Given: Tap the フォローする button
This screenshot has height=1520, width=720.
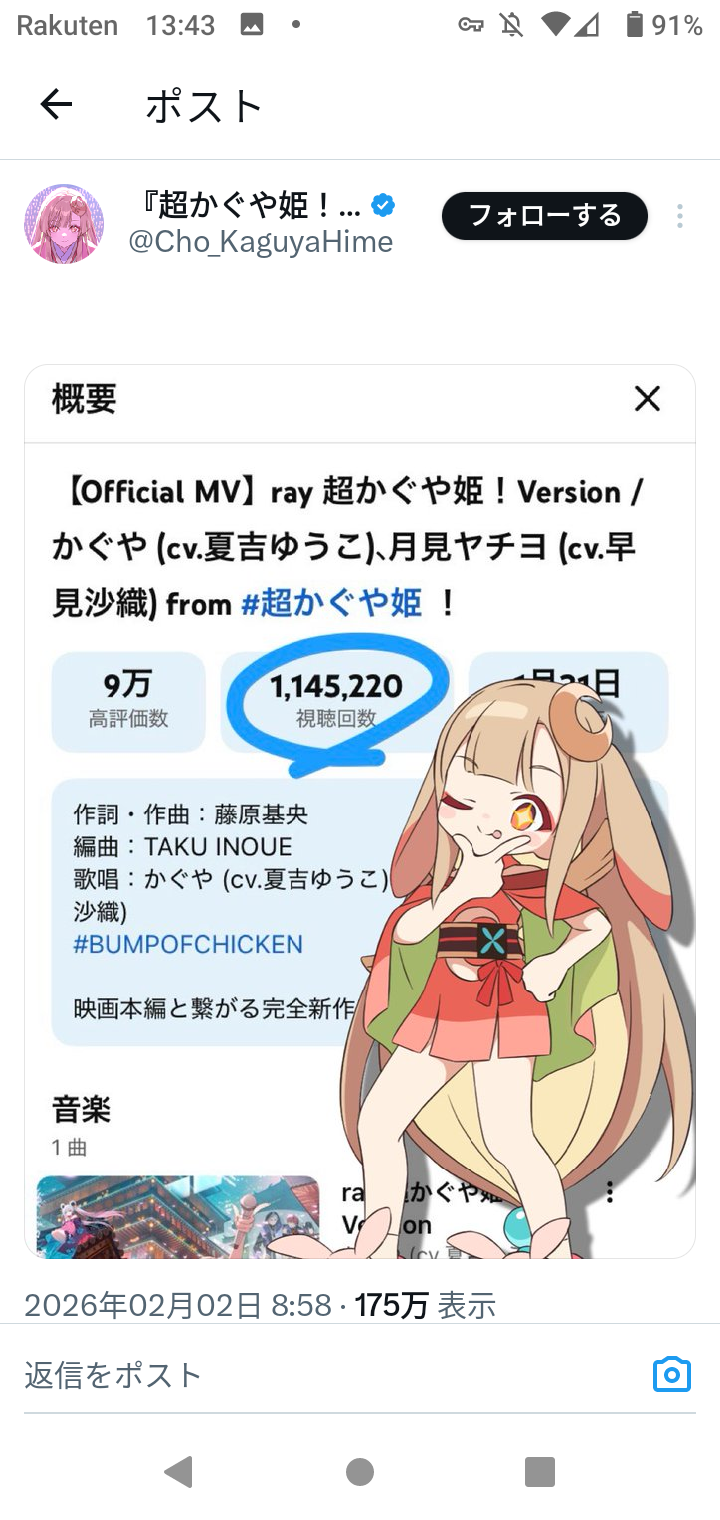Looking at the screenshot, I should tap(545, 216).
